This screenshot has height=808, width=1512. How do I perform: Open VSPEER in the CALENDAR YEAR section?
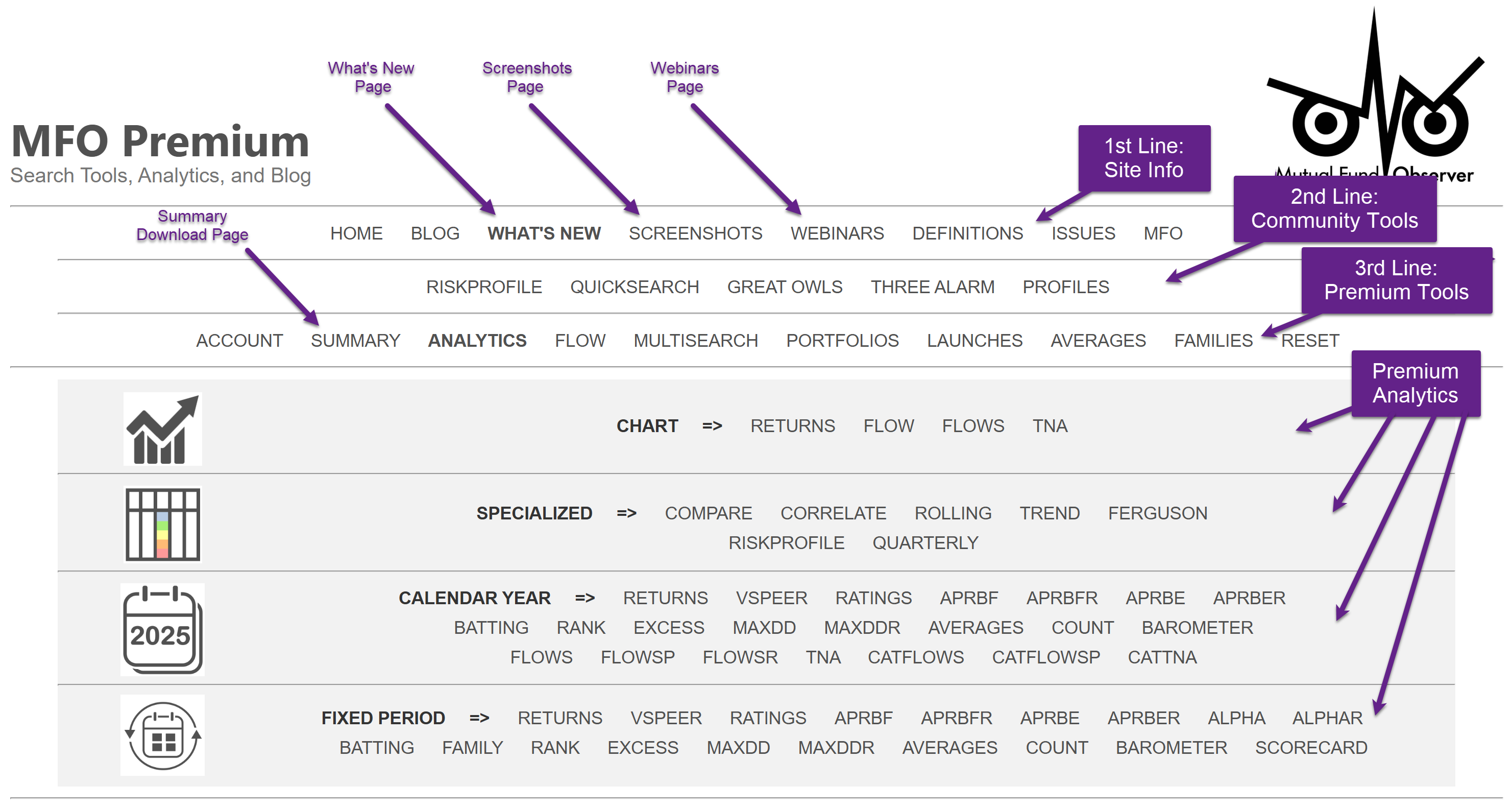[x=771, y=598]
